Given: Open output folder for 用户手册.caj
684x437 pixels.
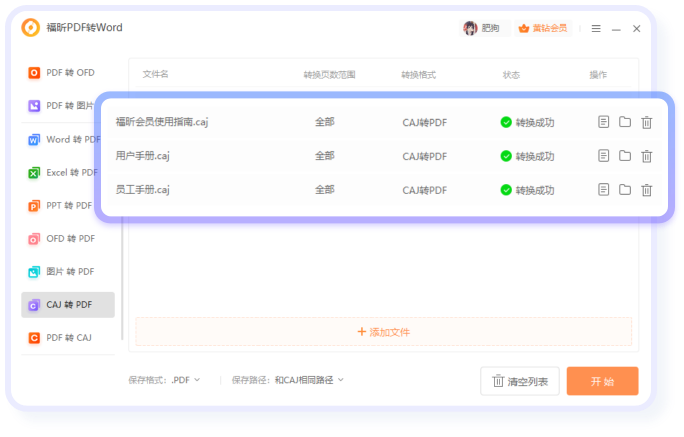Looking at the screenshot, I should click(x=625, y=156).
